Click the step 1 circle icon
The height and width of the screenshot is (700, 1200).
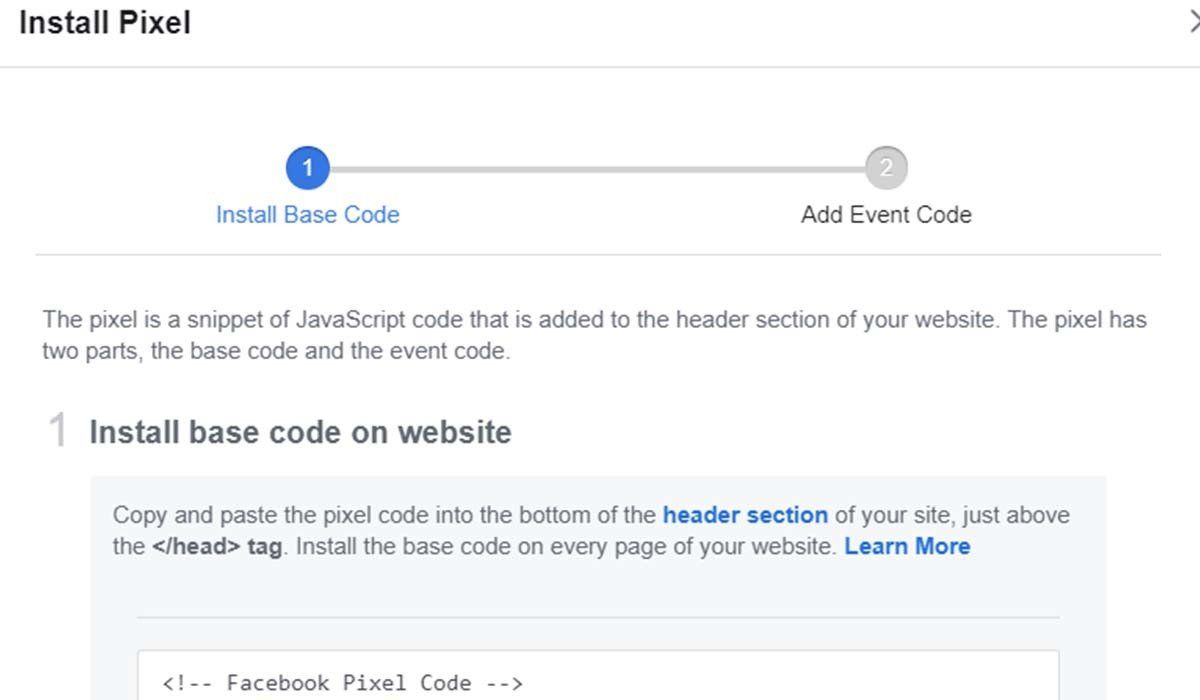point(307,168)
